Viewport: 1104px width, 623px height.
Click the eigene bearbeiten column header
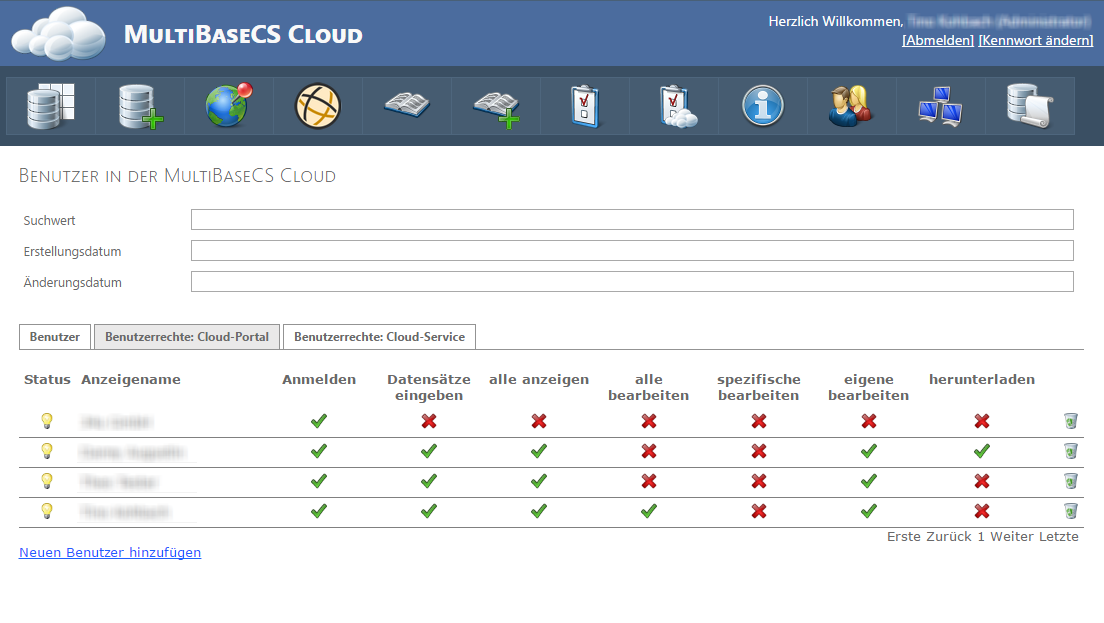tap(869, 387)
